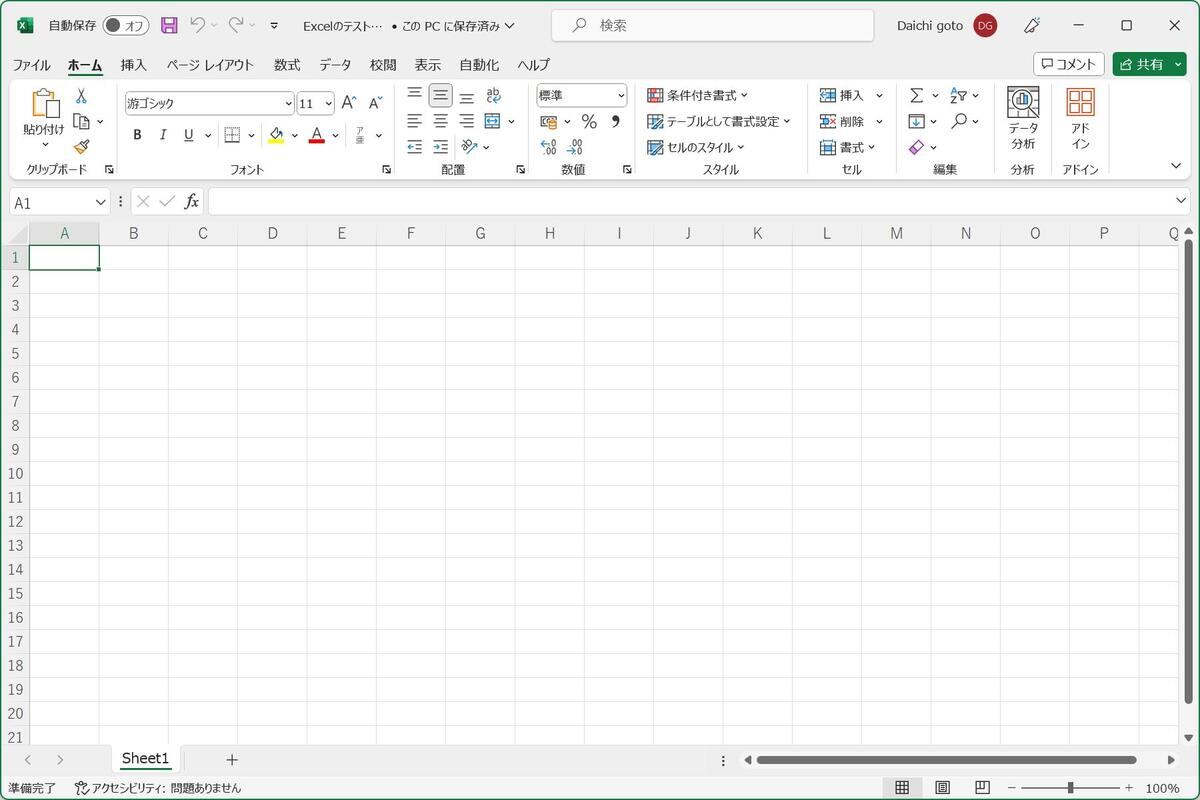This screenshot has height=800, width=1200.
Task: Apply Bold formatting
Action: pos(137,135)
